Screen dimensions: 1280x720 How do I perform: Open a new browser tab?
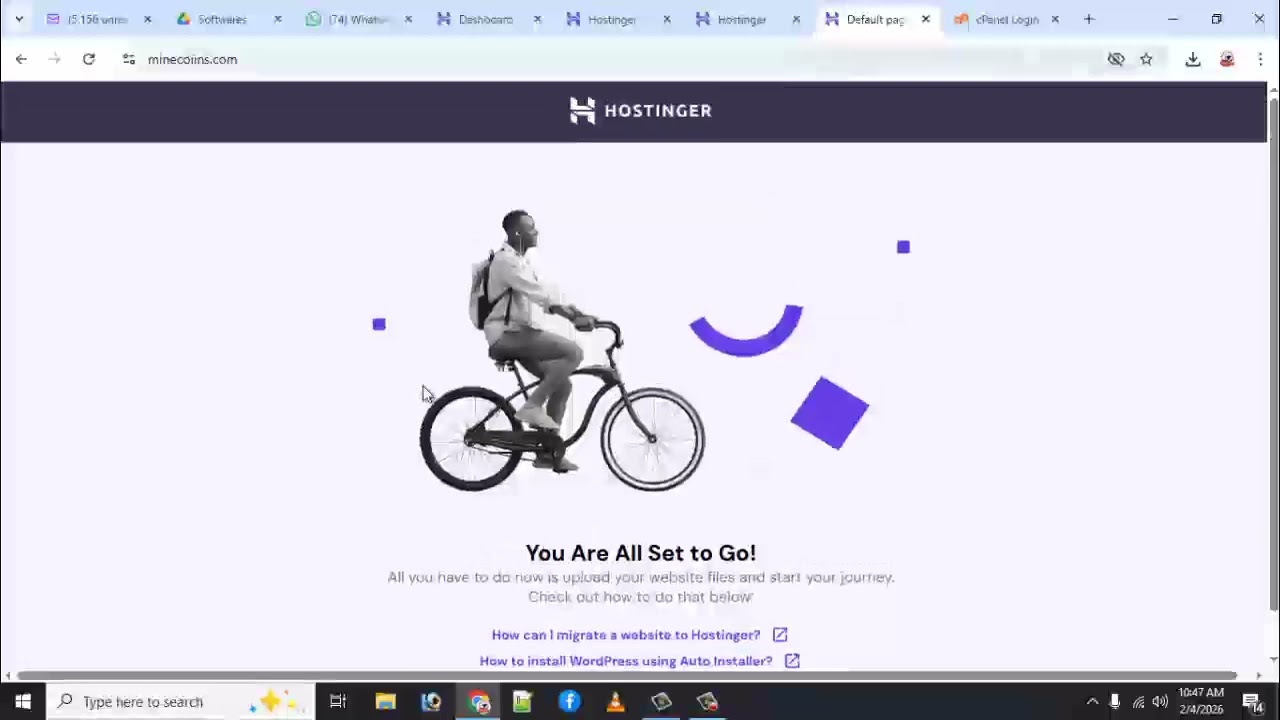click(x=1089, y=19)
